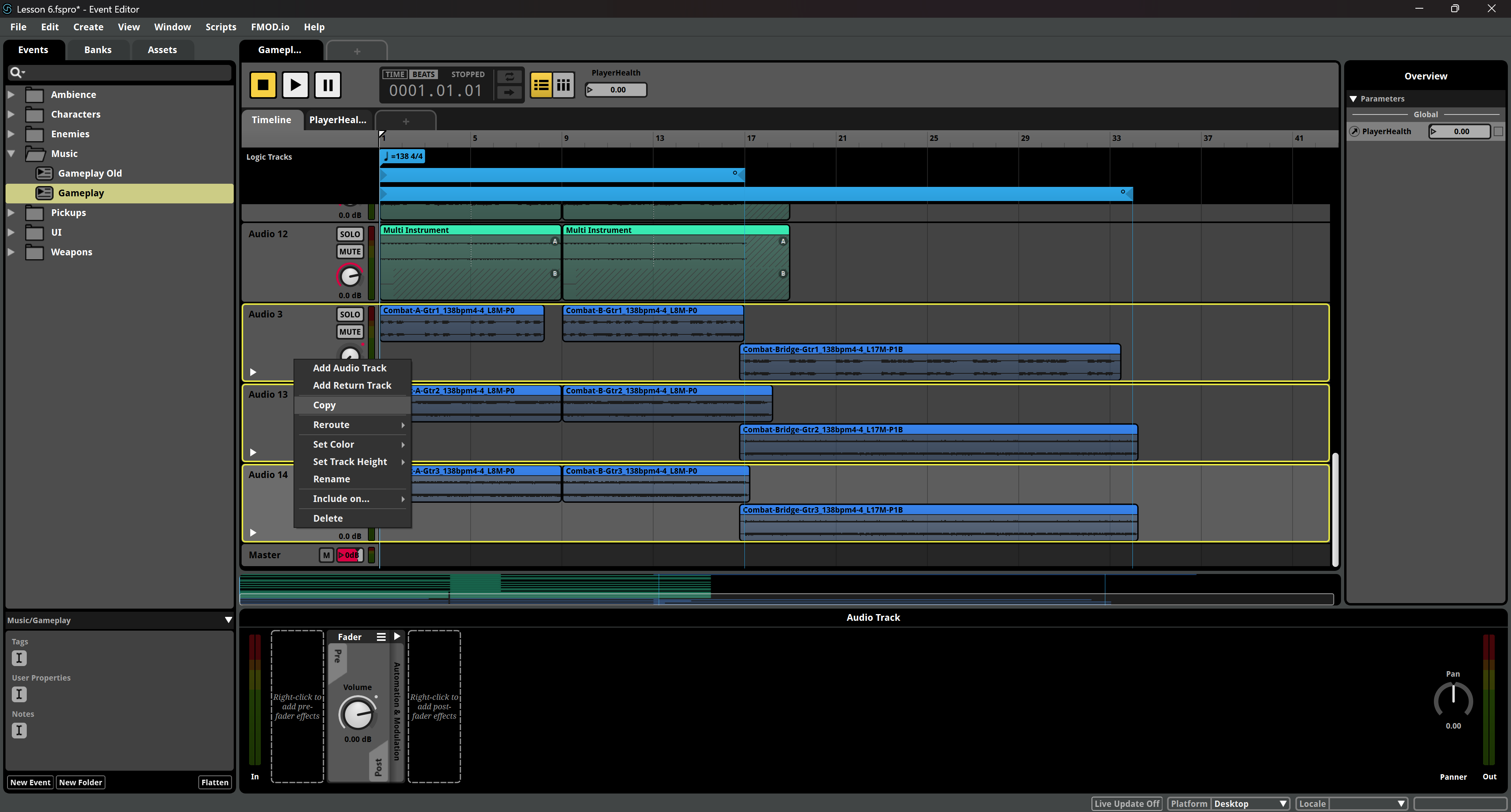Mute the Audio 3 track
Screen dimensions: 1511x812
tap(349, 332)
